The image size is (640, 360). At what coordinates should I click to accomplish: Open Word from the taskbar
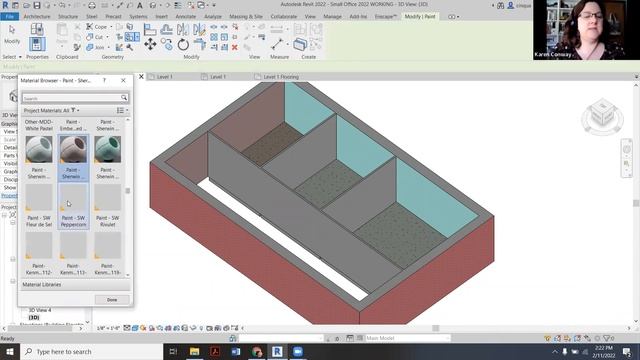coord(236,351)
